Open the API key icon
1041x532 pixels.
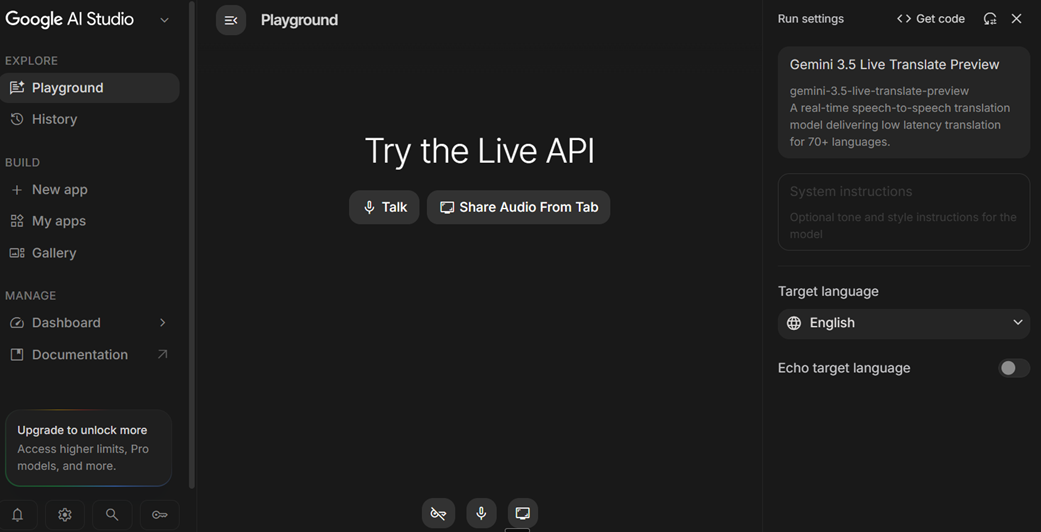[159, 515]
